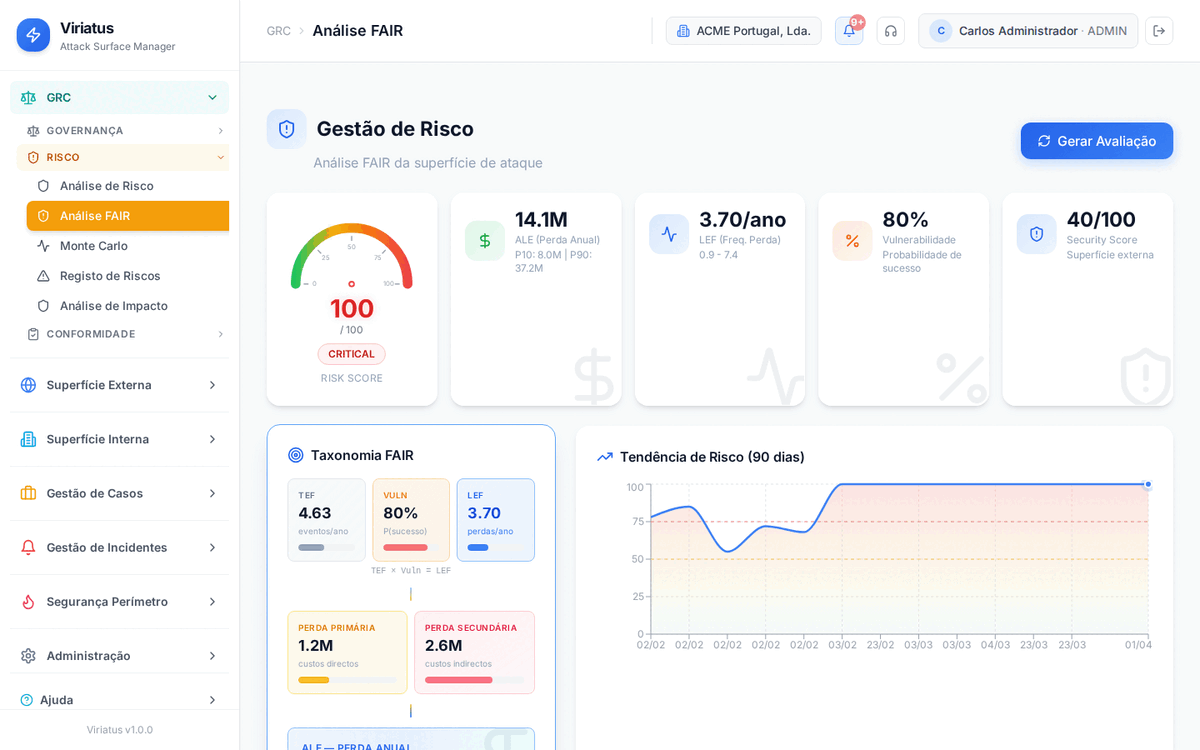Screen dimensions: 1200x750
Task: Click the LEF pulse activity icon
Action: click(669, 234)
